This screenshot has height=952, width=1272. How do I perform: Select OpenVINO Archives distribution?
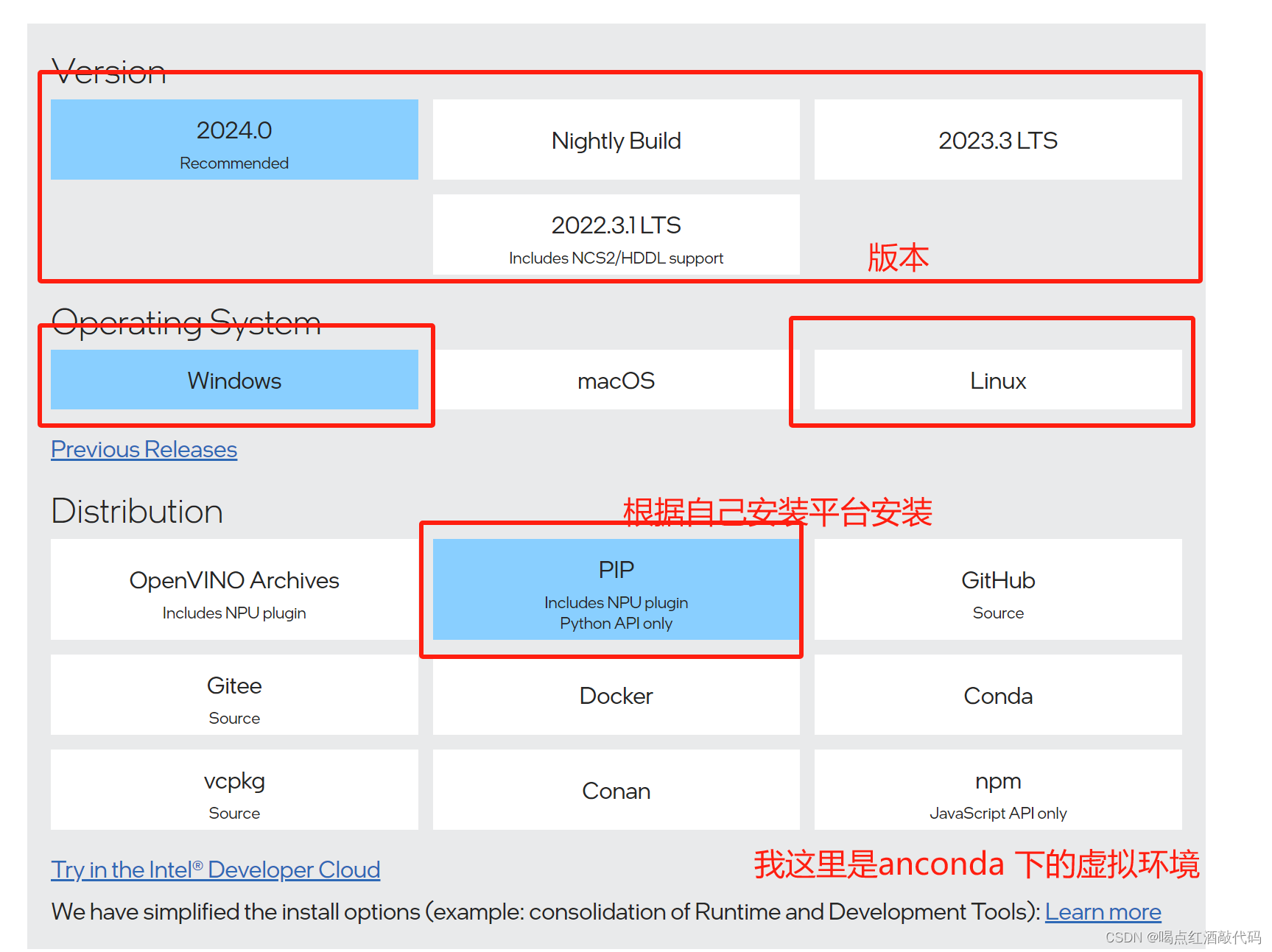233,590
